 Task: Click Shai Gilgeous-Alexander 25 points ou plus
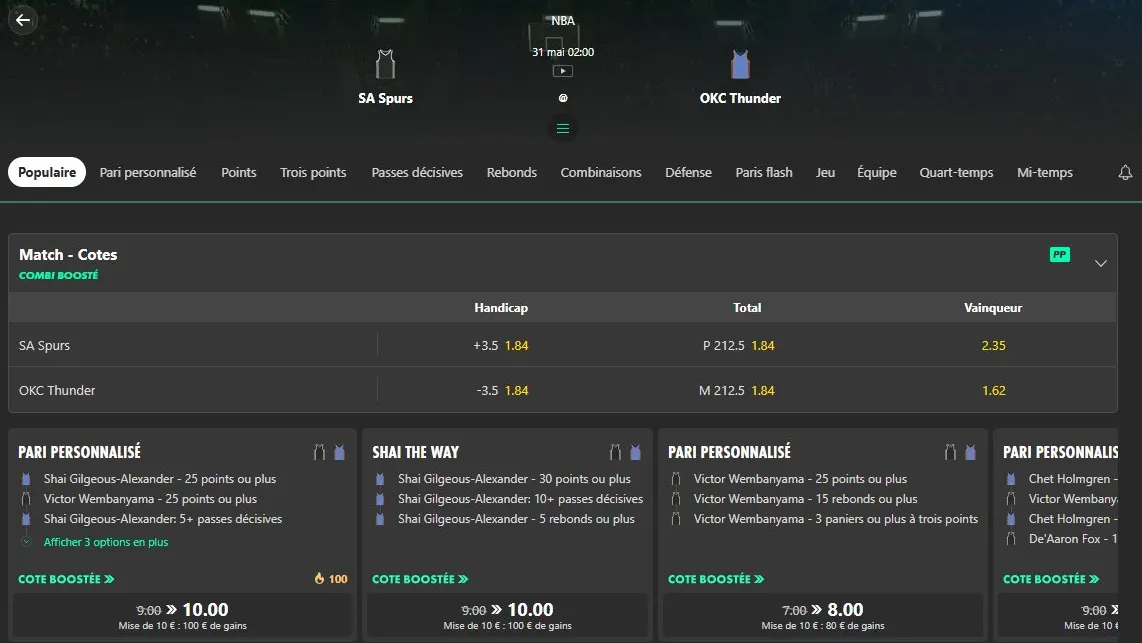pyautogui.click(x=160, y=479)
